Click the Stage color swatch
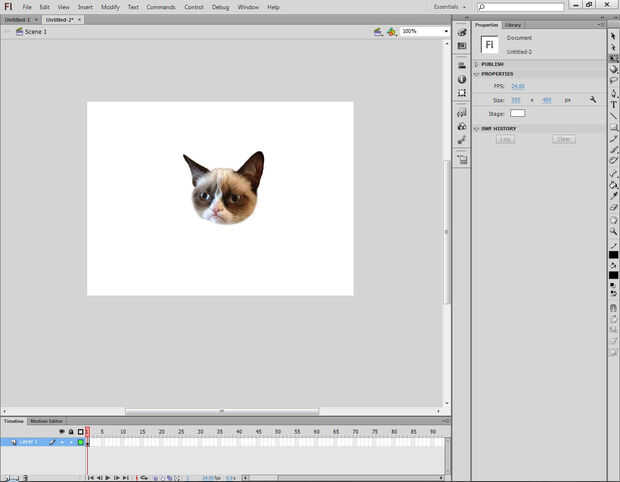The height and width of the screenshot is (482, 620). pos(517,114)
